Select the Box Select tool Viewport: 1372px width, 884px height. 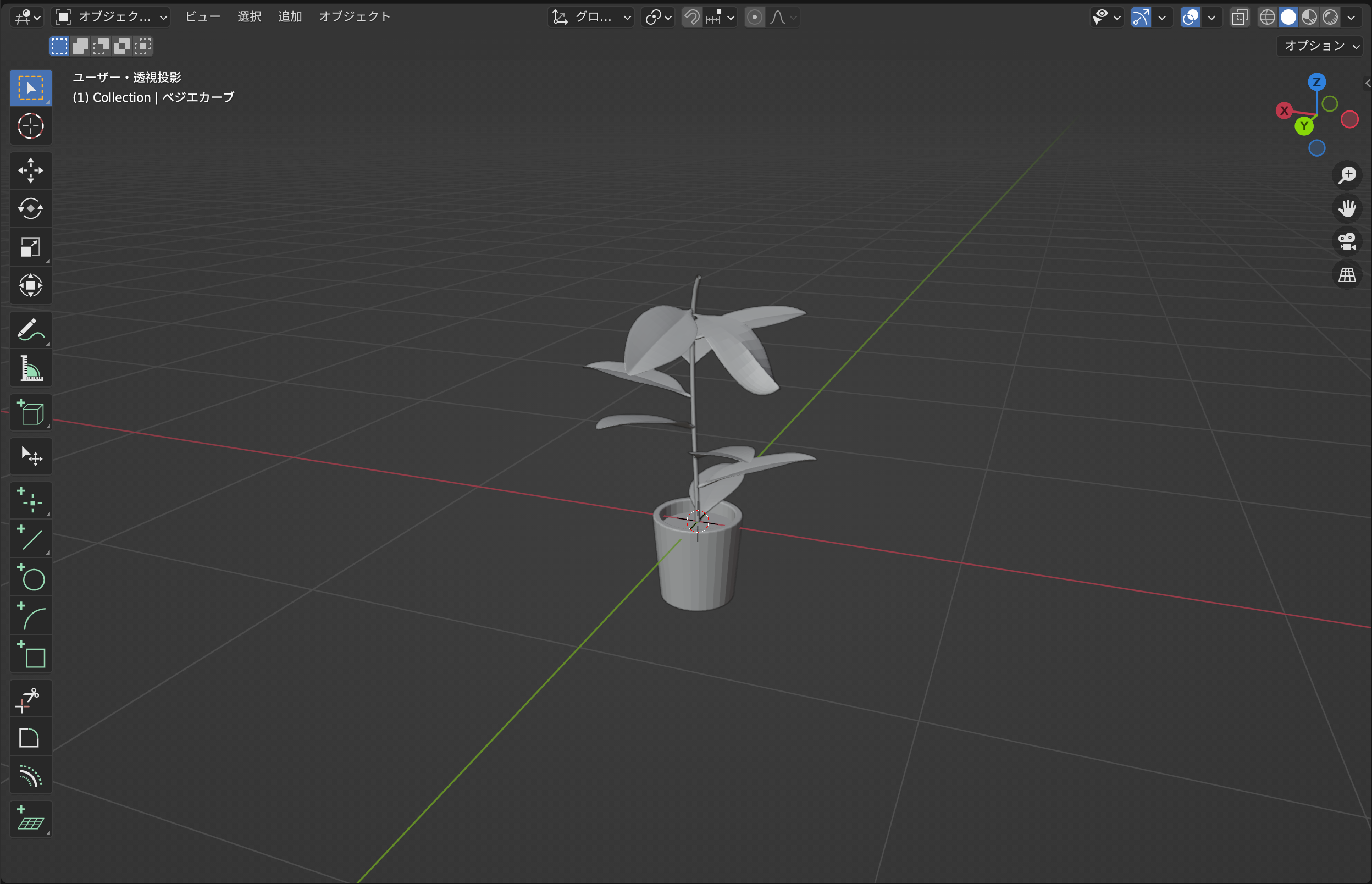tap(31, 88)
